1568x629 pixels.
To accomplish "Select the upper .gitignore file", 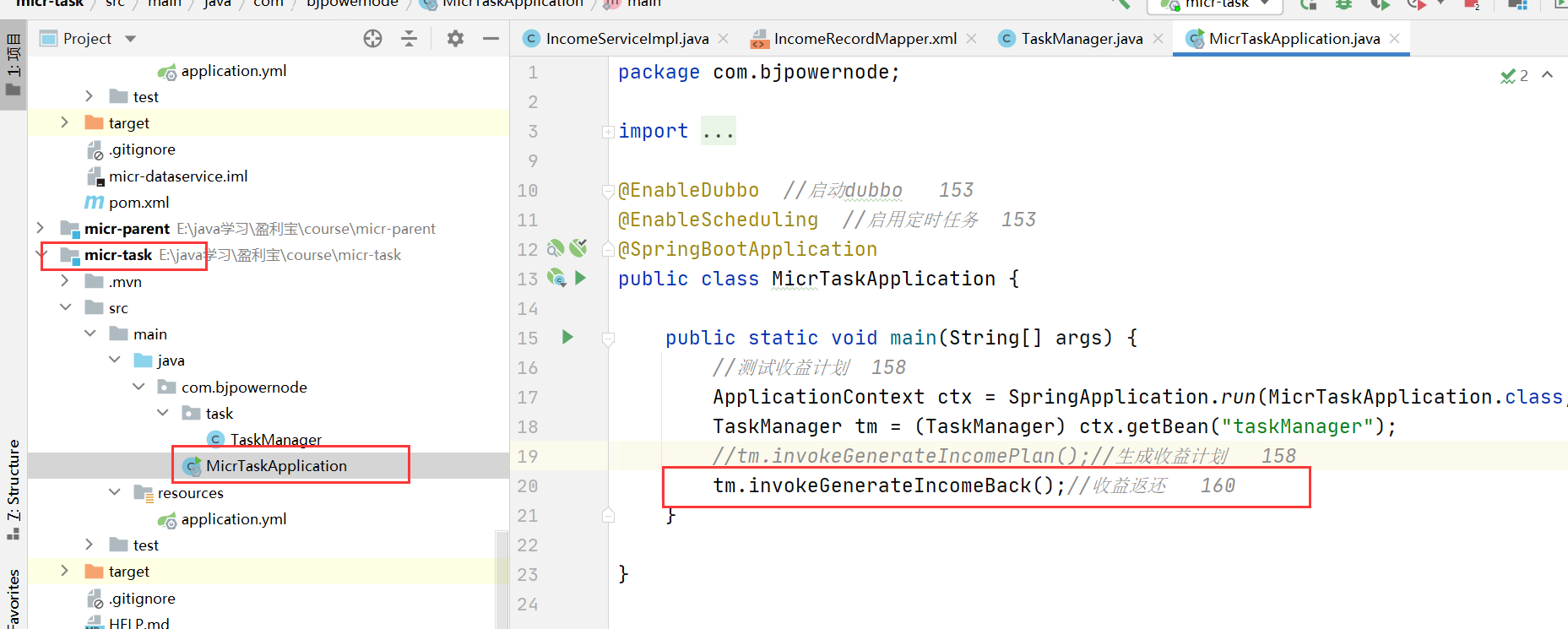I will [x=132, y=149].
